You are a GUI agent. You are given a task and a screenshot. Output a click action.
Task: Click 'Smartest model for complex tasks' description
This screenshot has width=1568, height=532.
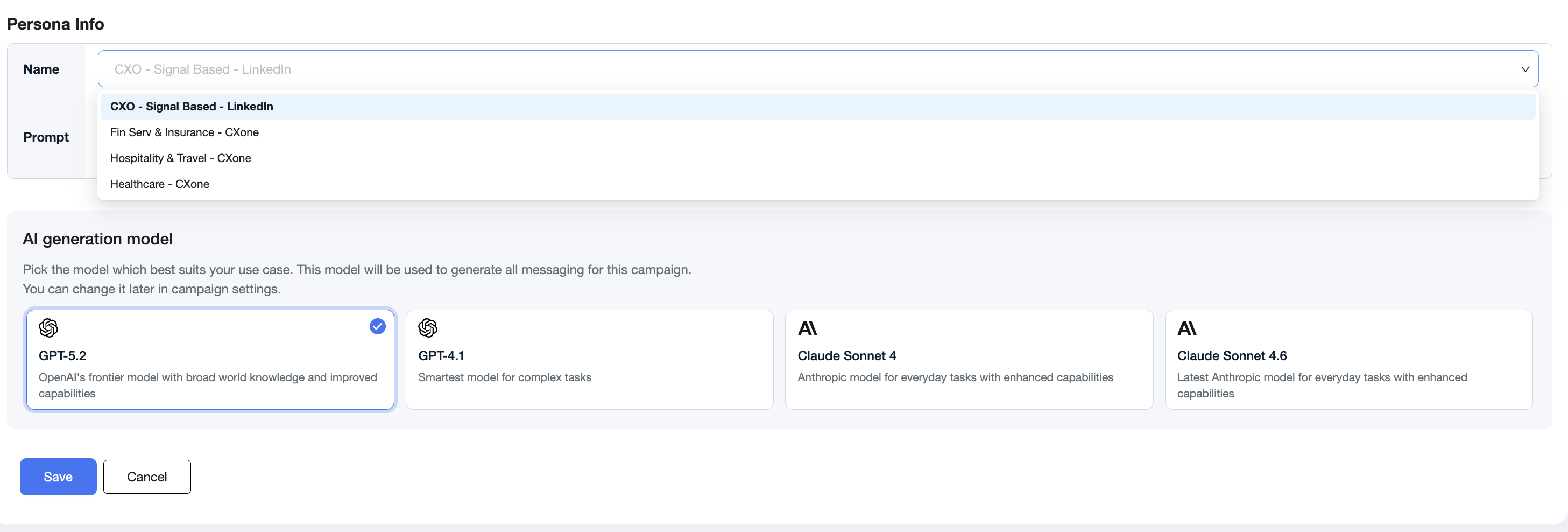tap(505, 377)
